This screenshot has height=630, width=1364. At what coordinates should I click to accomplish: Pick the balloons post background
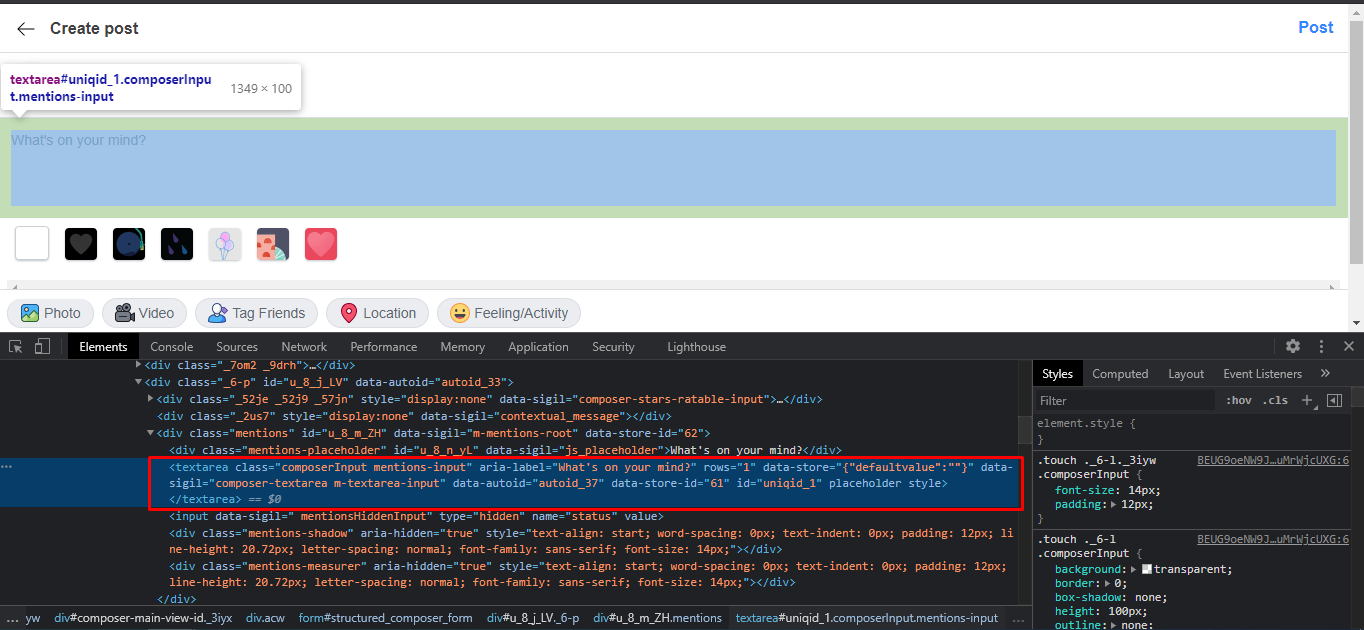click(x=225, y=244)
